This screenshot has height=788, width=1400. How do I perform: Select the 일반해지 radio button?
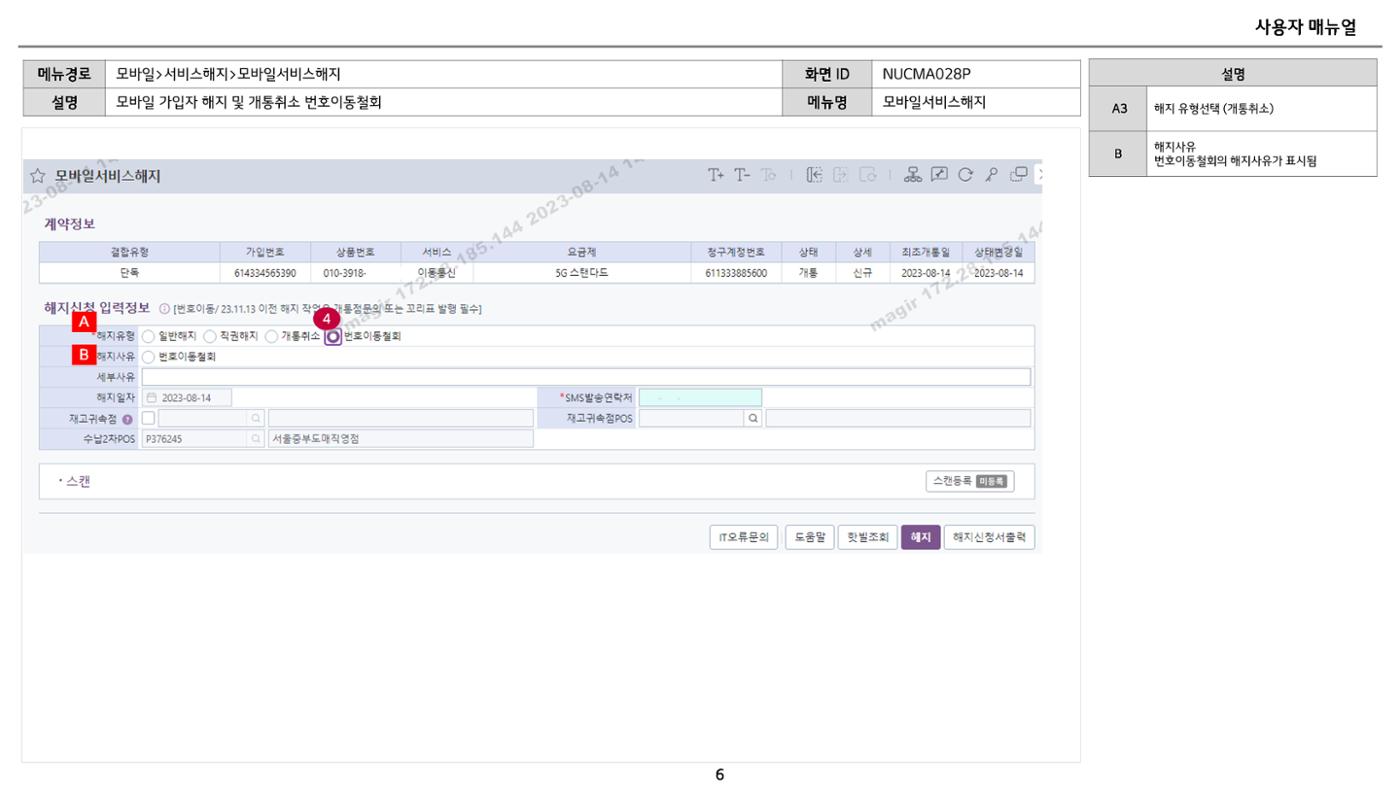coord(148,337)
